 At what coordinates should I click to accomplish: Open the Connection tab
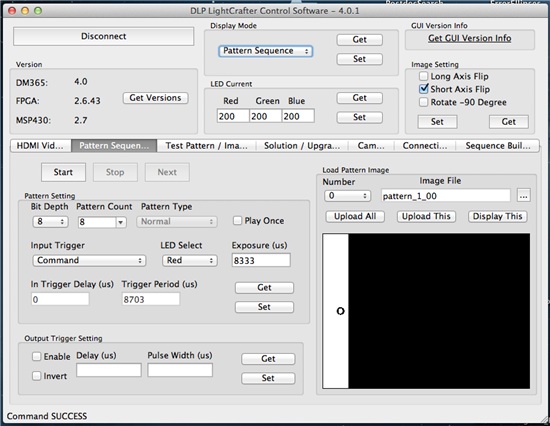(x=425, y=146)
